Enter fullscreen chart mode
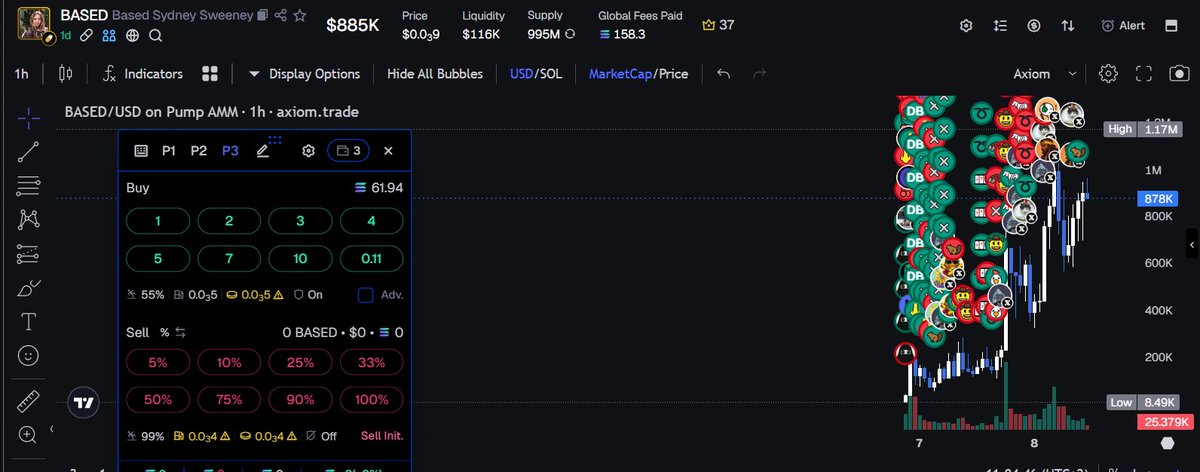 1144,73
